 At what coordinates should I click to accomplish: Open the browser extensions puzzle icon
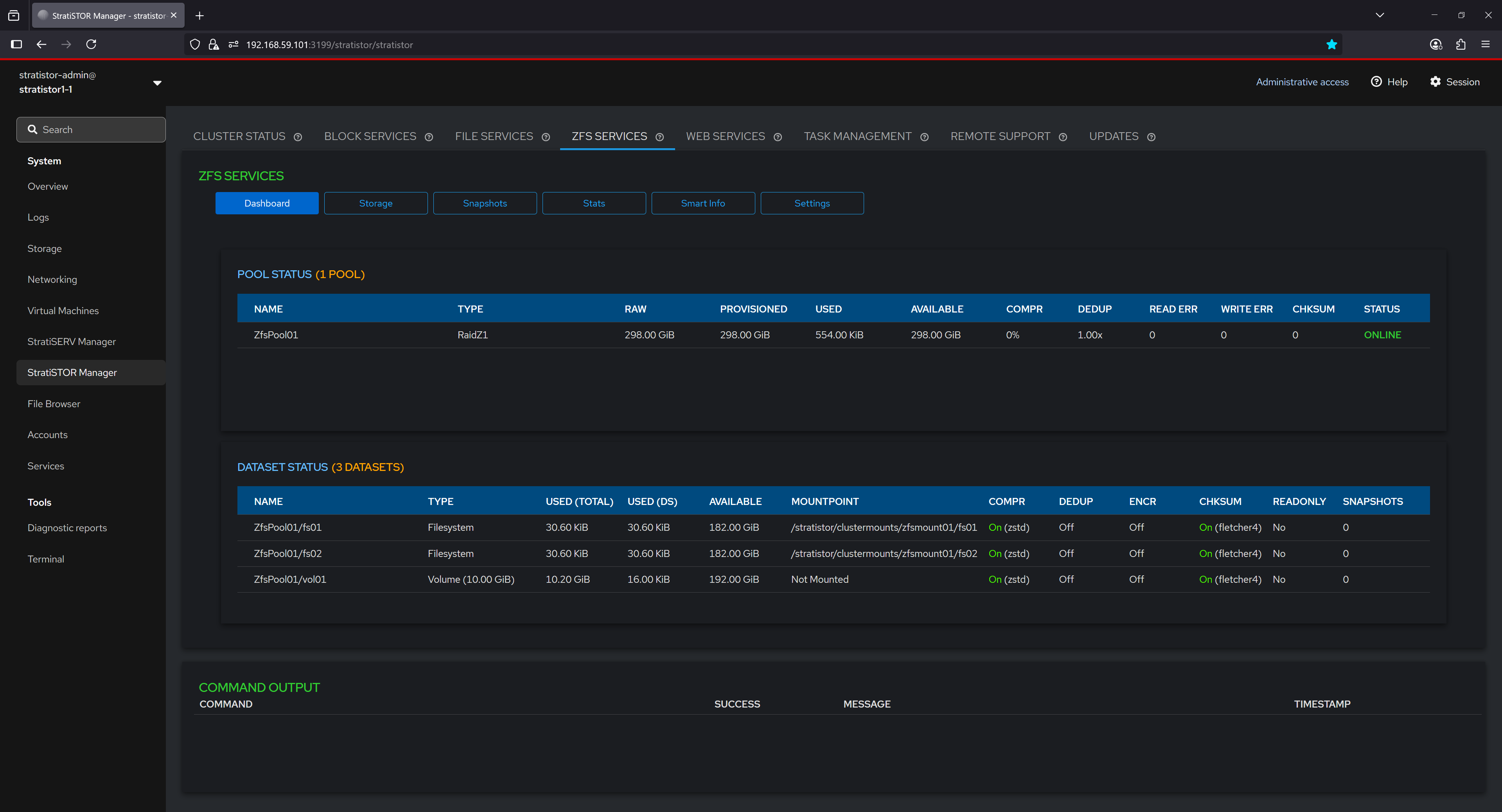[x=1460, y=44]
